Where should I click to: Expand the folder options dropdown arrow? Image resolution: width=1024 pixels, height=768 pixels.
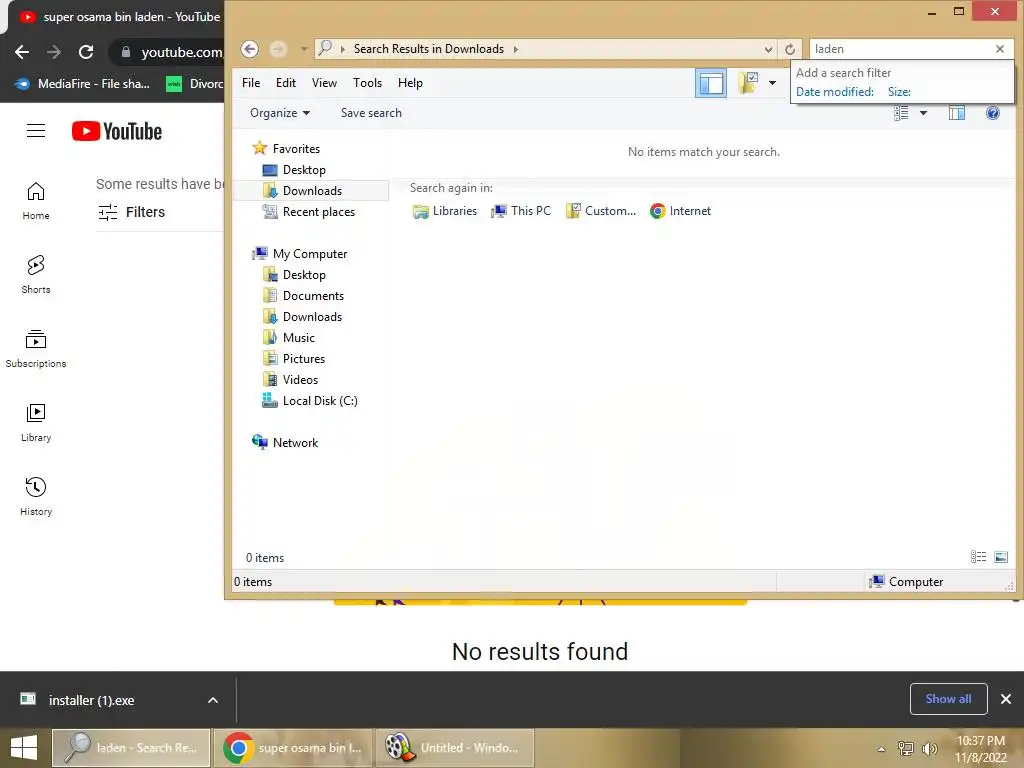pos(772,83)
